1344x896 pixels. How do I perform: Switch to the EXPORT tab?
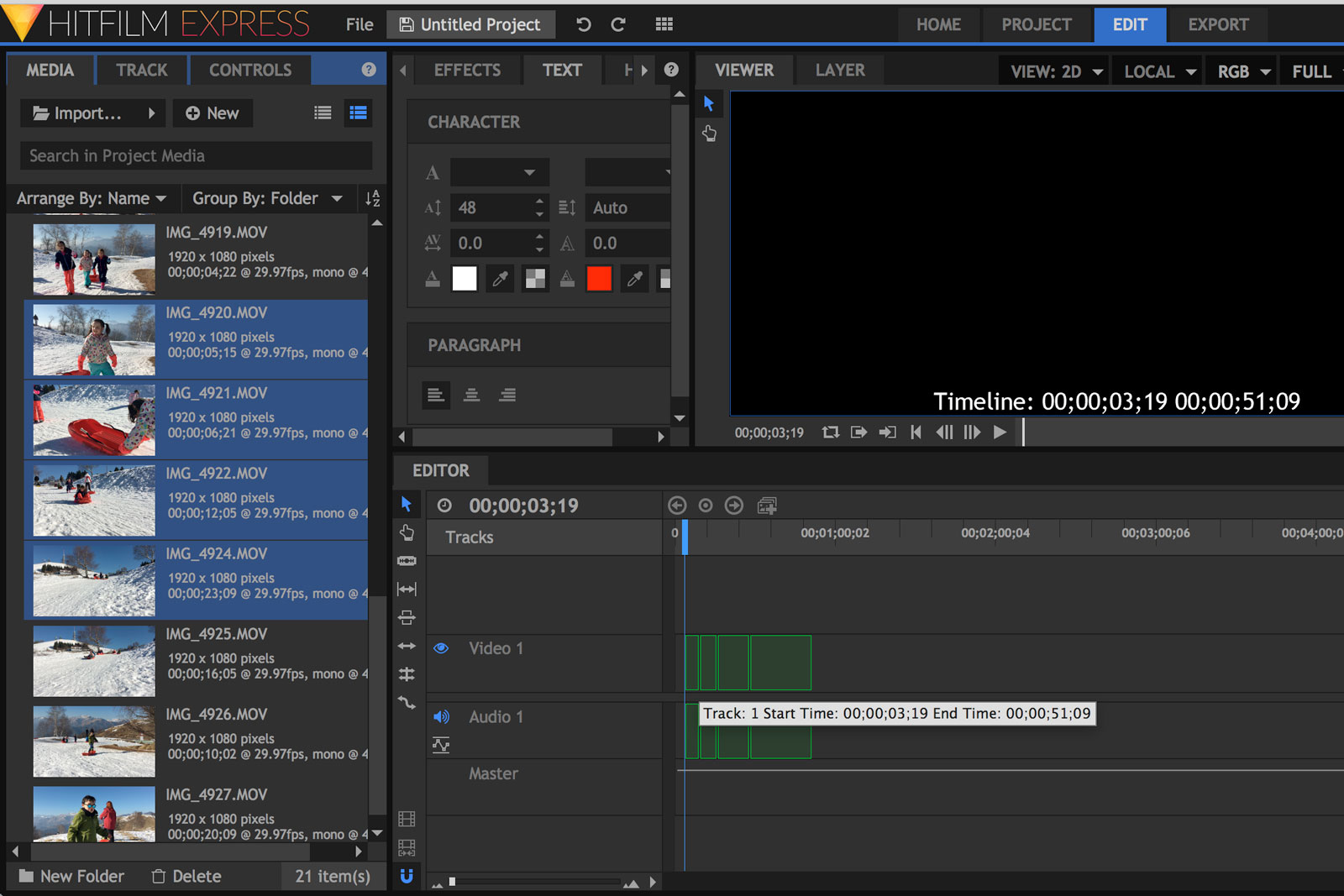[1217, 24]
